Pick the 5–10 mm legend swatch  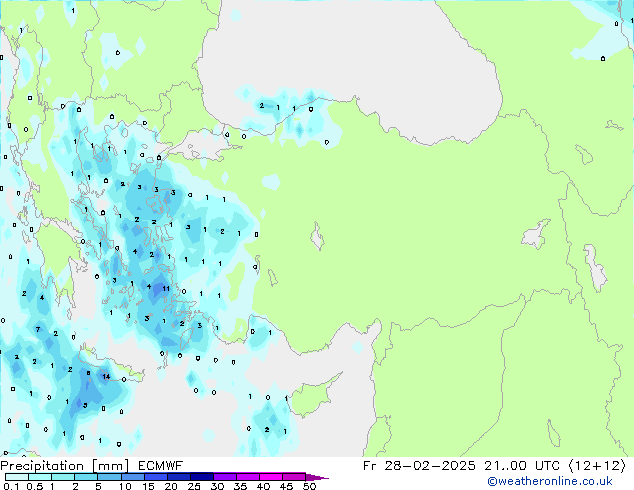[x=109, y=477]
